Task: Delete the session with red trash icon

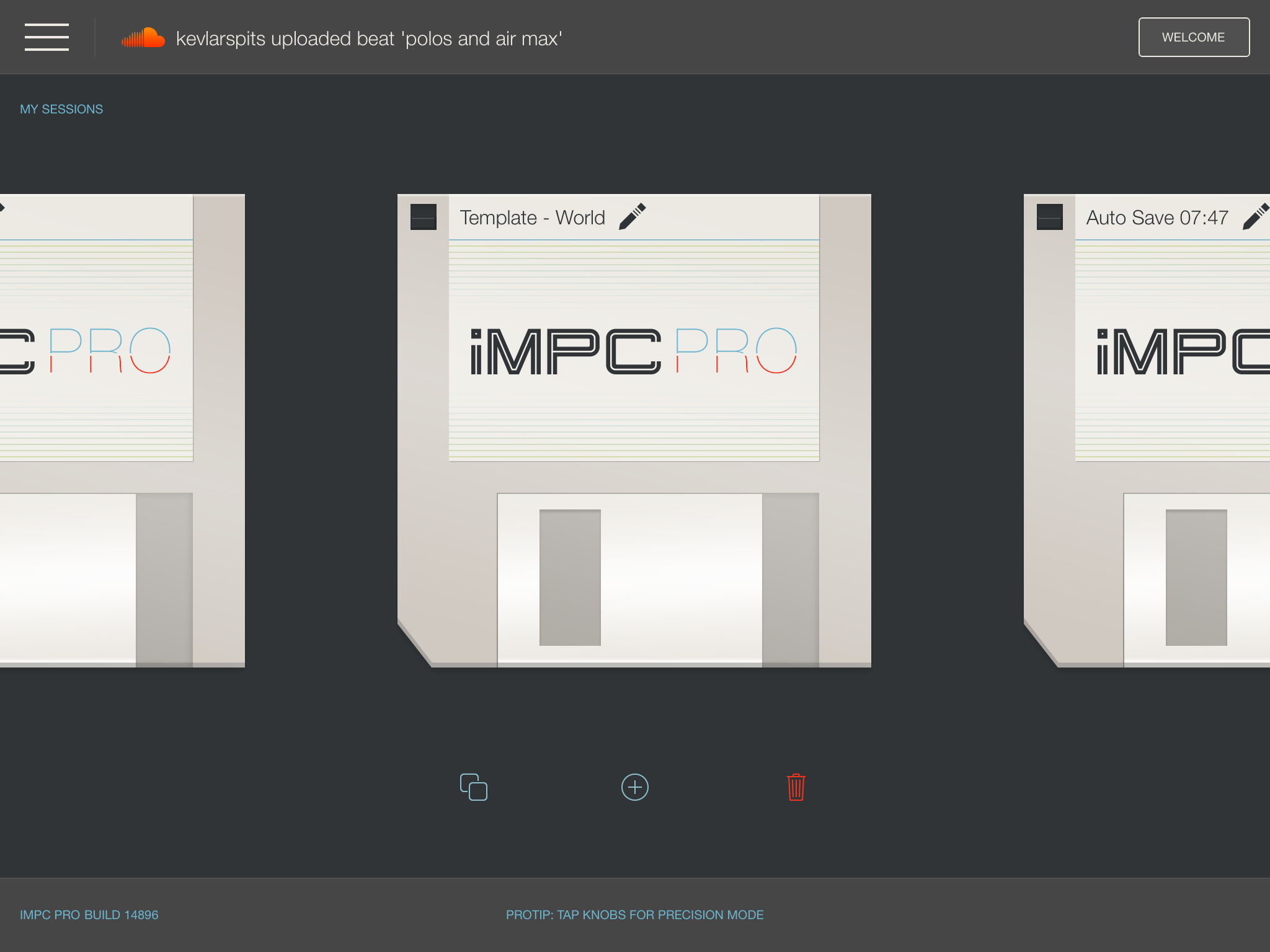Action: click(796, 787)
